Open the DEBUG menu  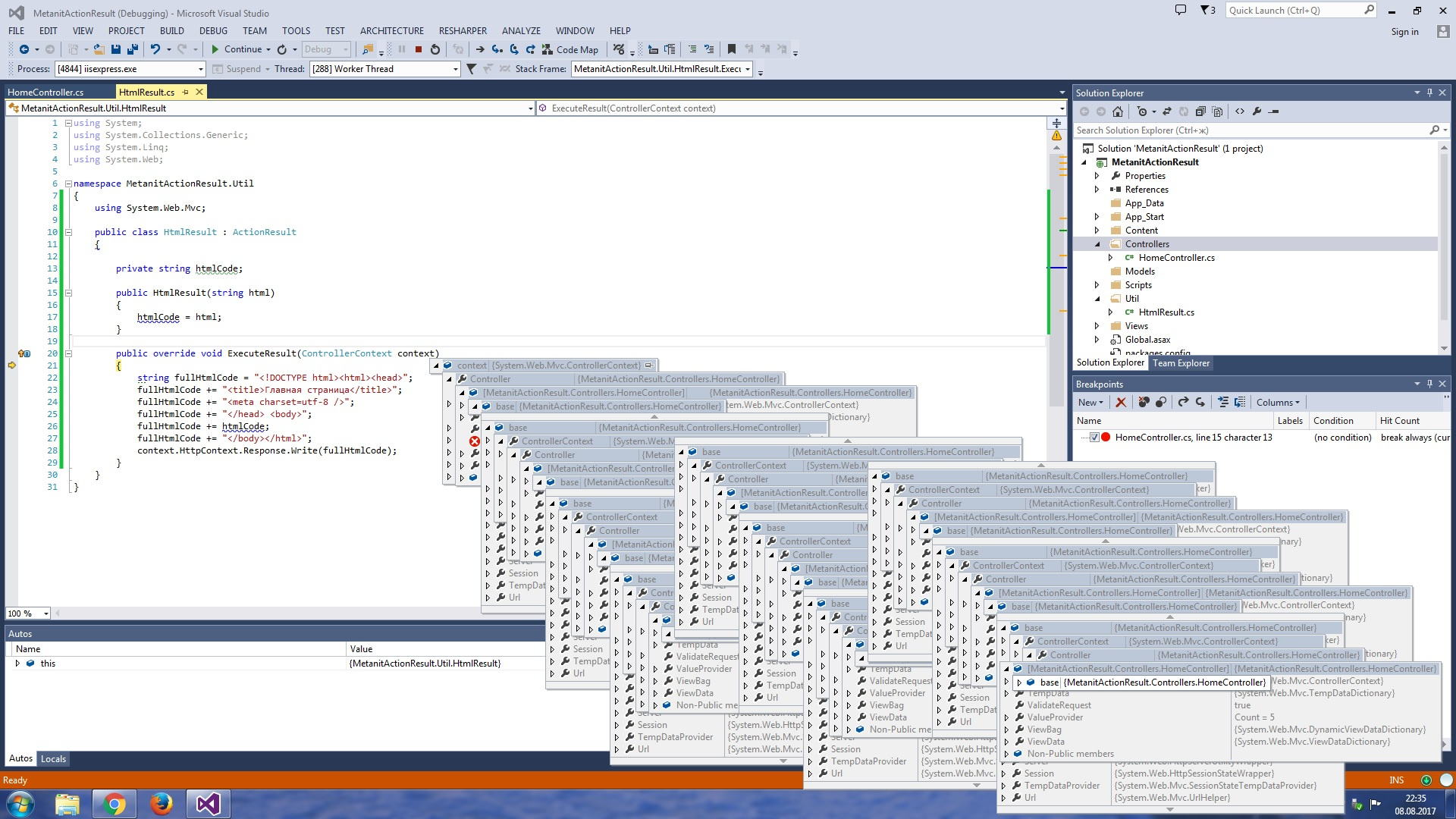pos(213,31)
